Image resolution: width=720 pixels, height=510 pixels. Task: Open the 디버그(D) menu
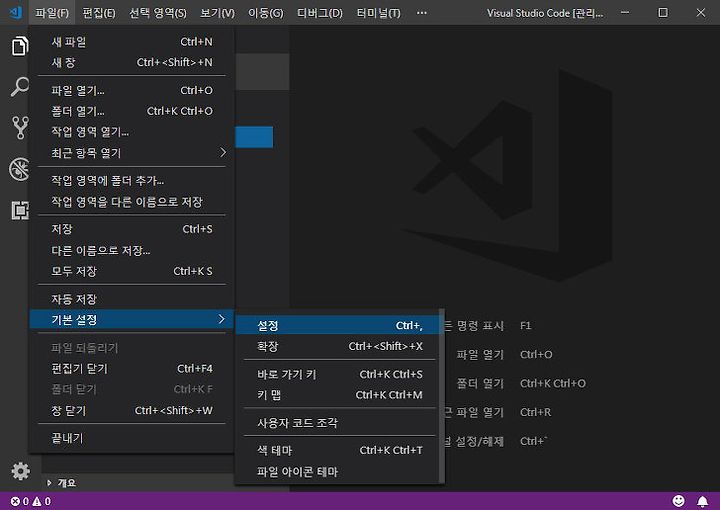pos(320,13)
